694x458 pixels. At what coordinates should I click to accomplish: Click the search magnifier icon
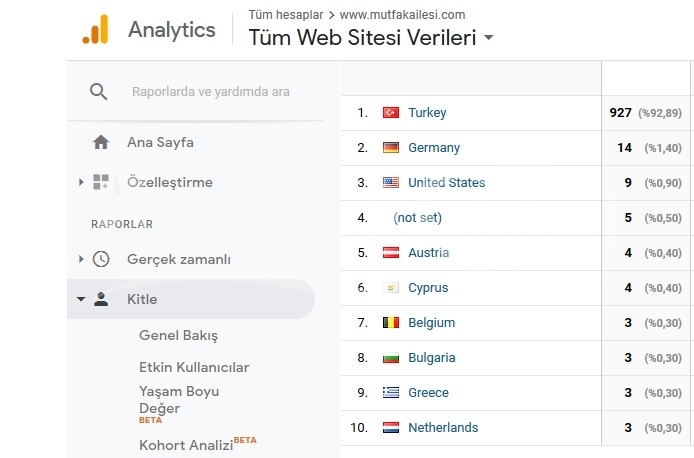click(x=98, y=92)
